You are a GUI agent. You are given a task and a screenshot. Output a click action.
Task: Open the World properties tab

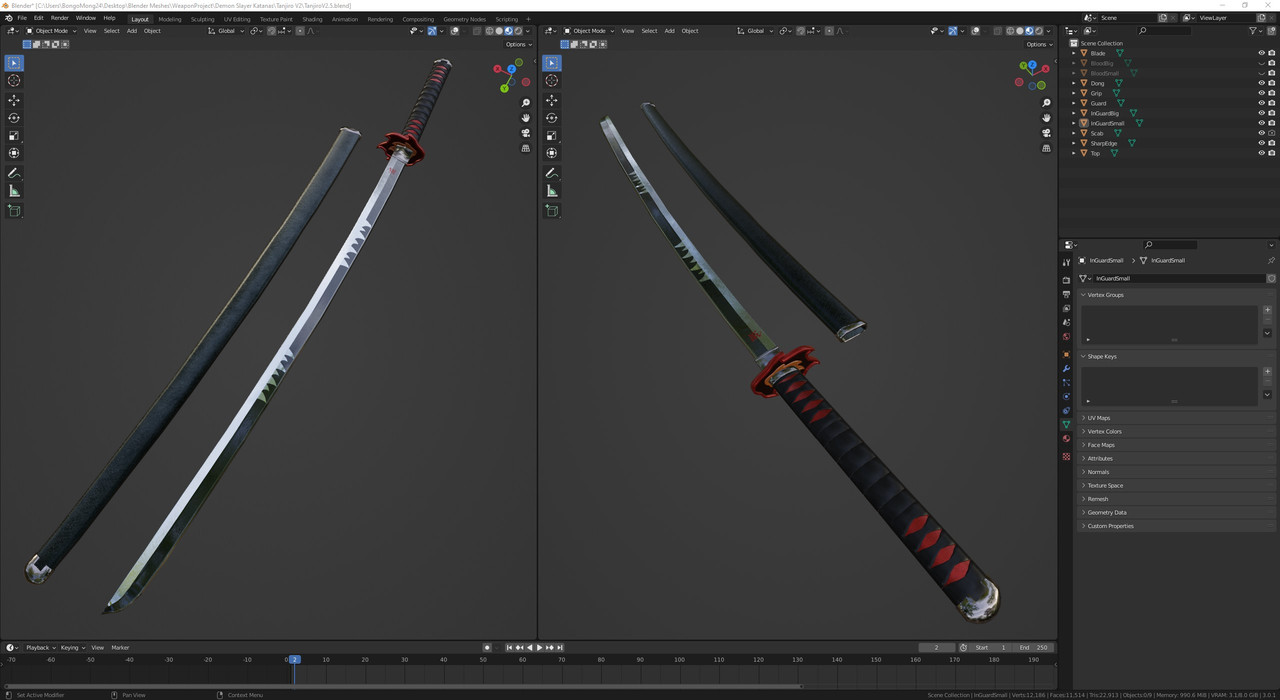click(x=1066, y=336)
